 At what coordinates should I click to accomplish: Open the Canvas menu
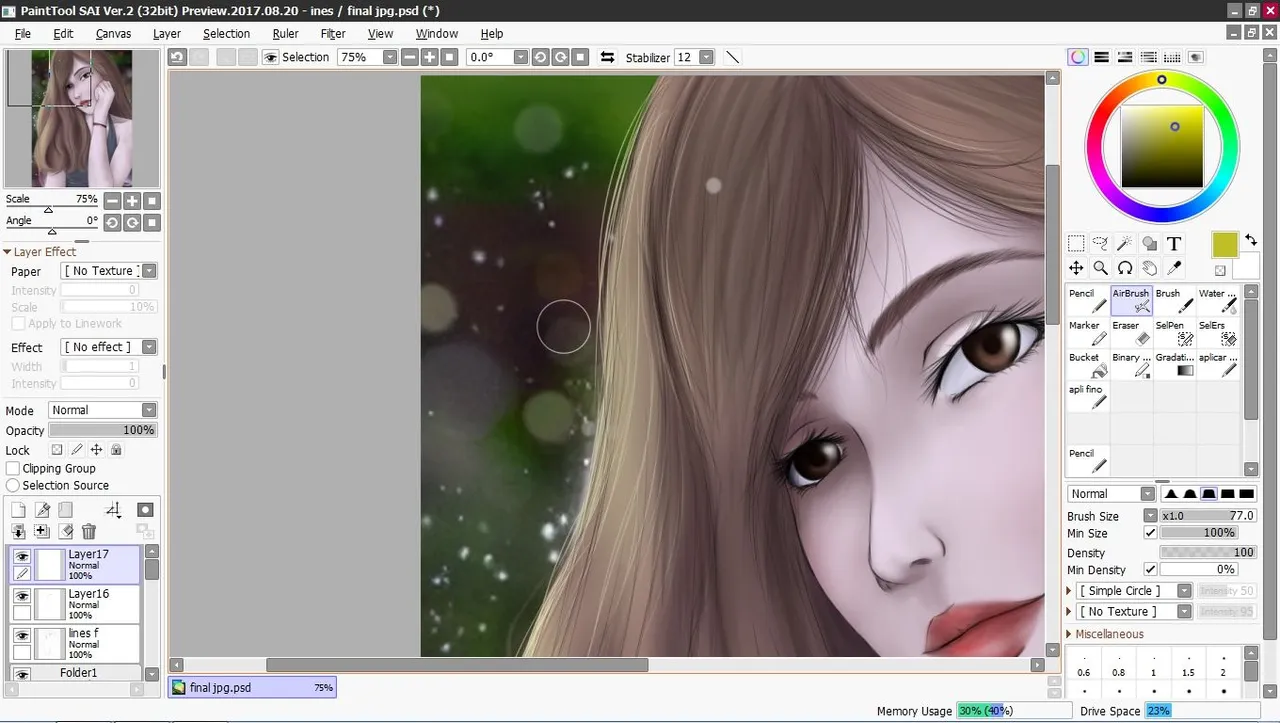pyautogui.click(x=113, y=33)
